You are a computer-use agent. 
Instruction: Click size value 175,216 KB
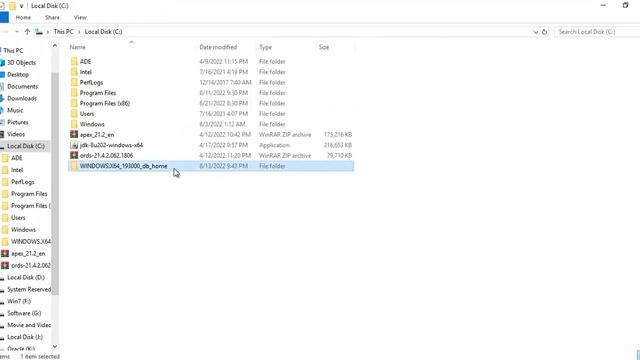click(x=338, y=135)
